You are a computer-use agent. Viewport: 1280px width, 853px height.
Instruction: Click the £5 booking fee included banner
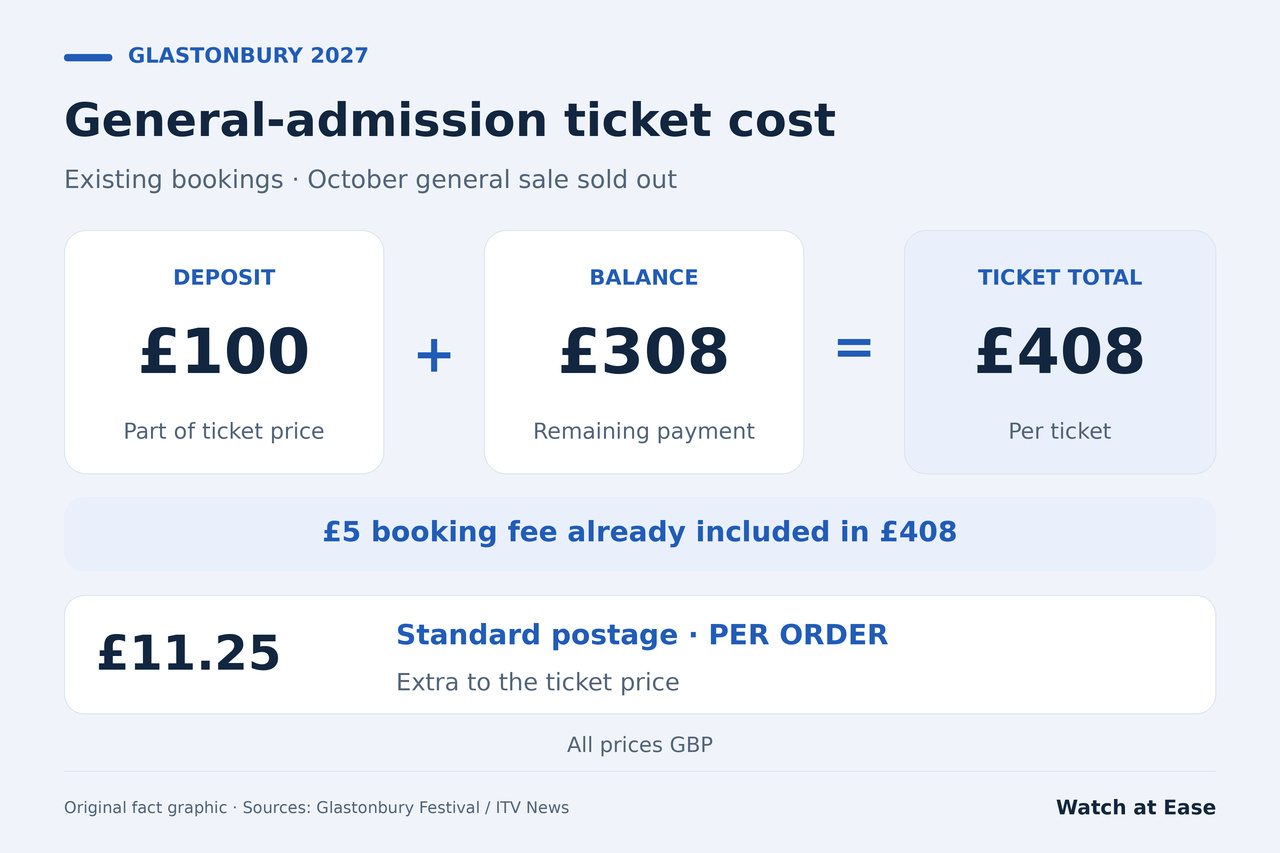coord(640,534)
